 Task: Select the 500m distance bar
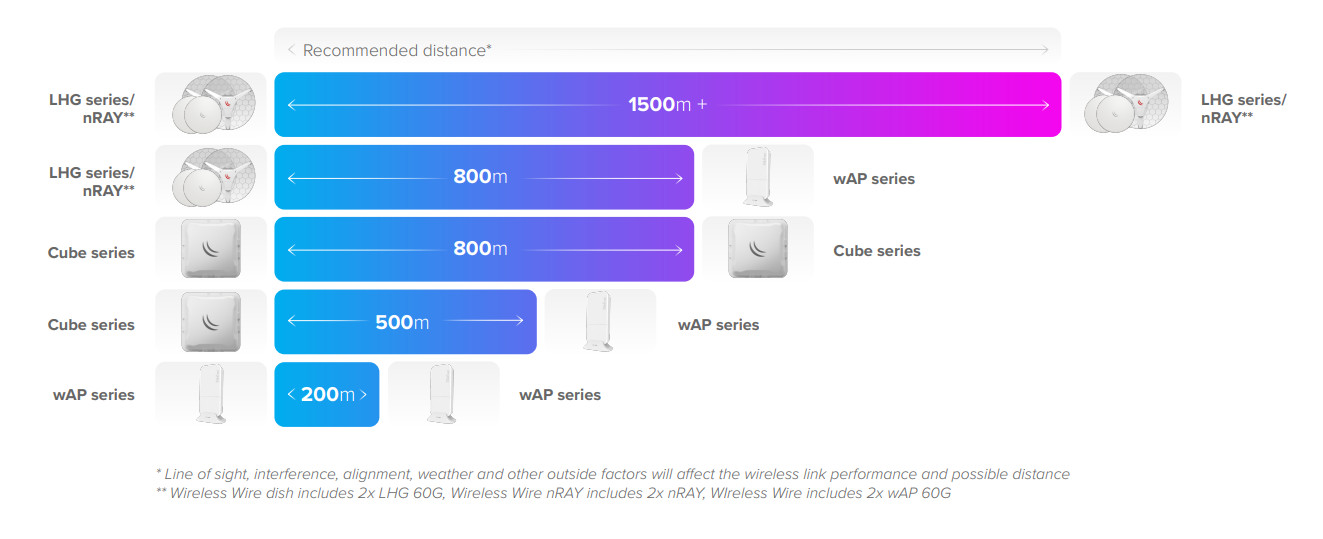tap(405, 321)
